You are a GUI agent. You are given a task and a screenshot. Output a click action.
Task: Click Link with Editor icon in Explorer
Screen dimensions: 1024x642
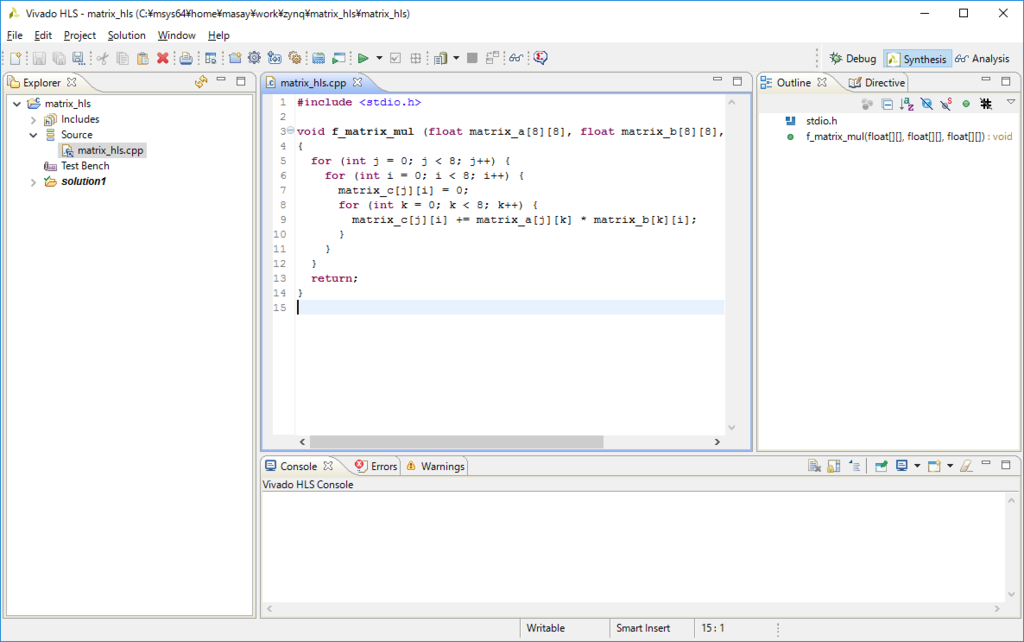[x=201, y=82]
